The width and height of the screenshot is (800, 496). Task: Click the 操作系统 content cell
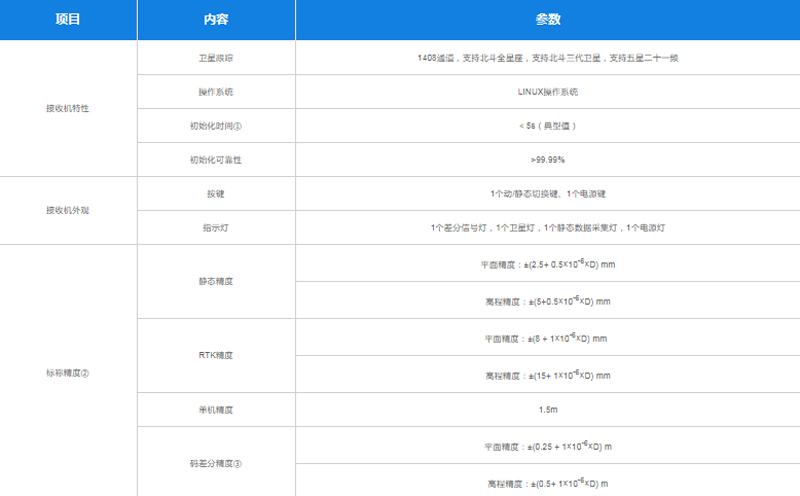click(x=216, y=92)
